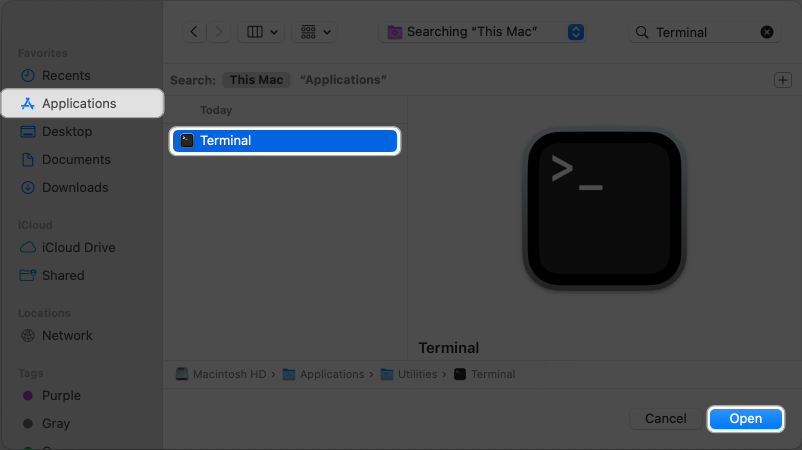Click the magnifying glass search icon
Screen dimensions: 802x450
tap(642, 32)
